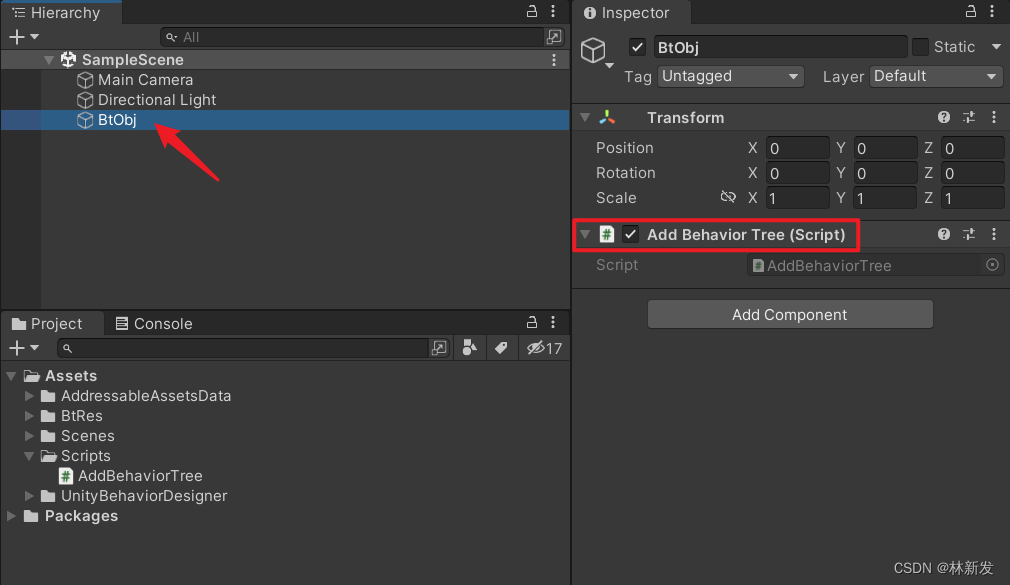Viewport: 1010px width, 585px height.
Task: Open Inspector panel options menu
Action: 992,11
